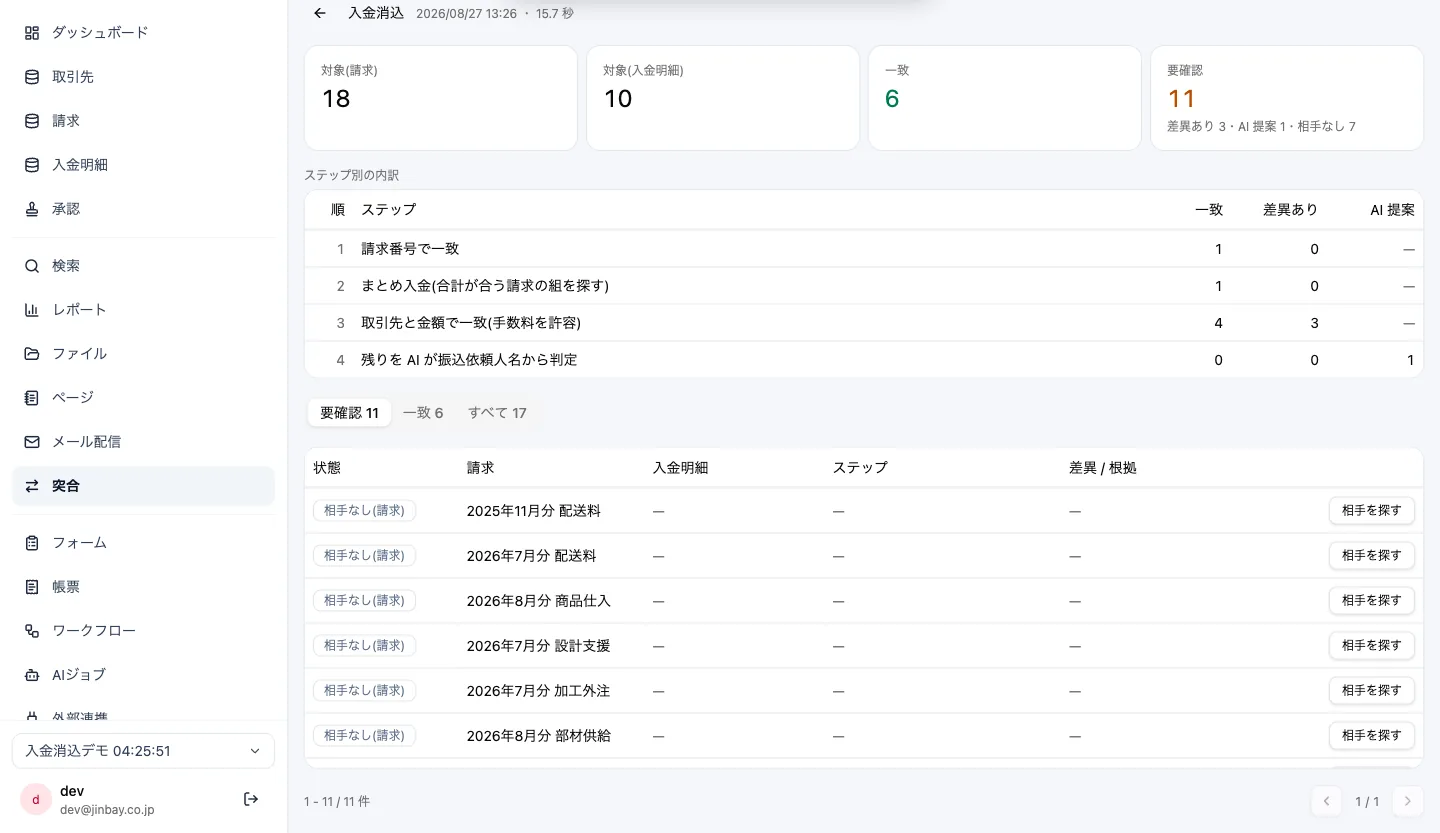The height and width of the screenshot is (833, 1440).
Task: Switch to the 一致 6 tab
Action: pos(423,412)
